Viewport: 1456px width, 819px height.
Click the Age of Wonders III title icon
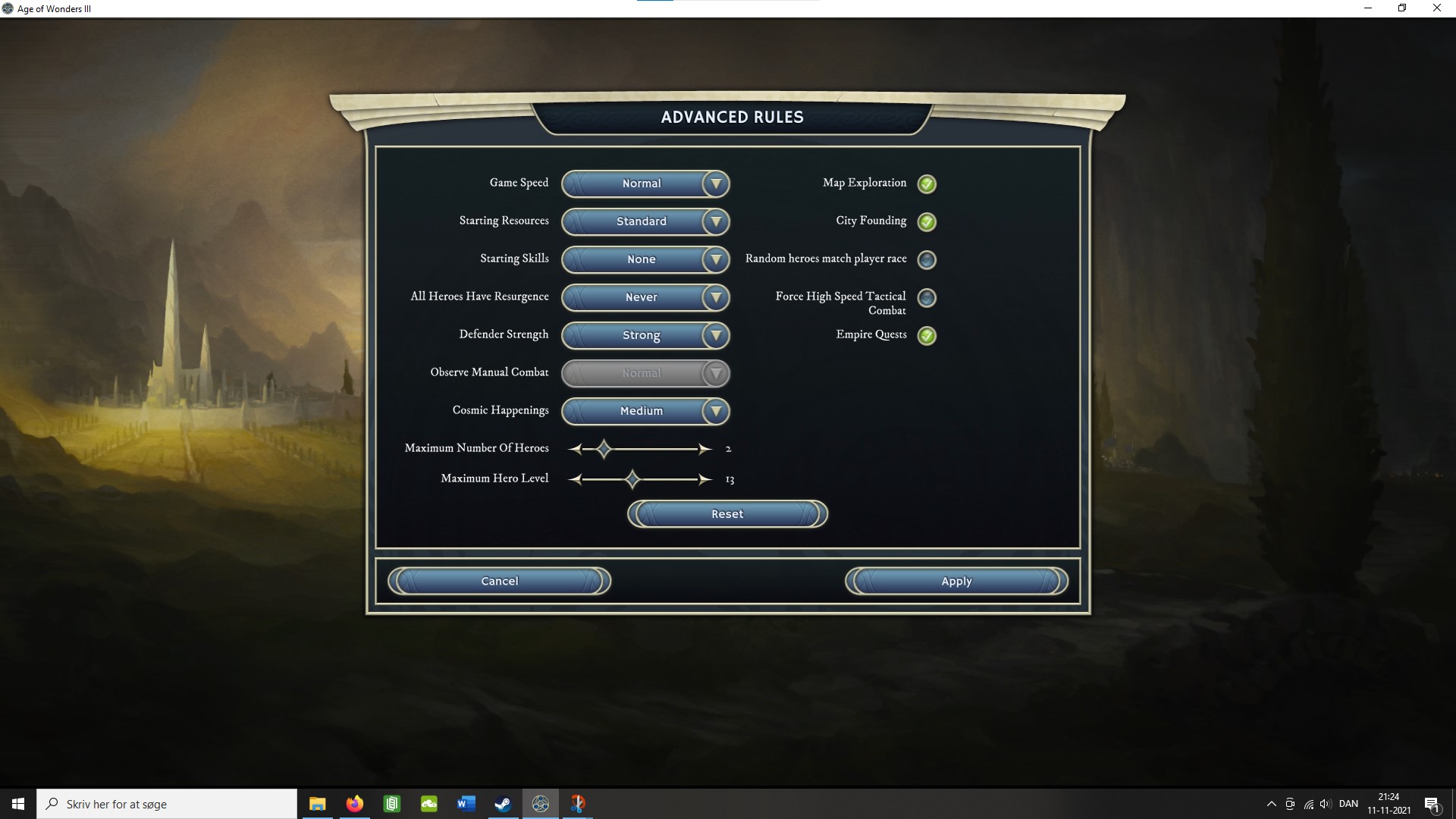click(8, 8)
